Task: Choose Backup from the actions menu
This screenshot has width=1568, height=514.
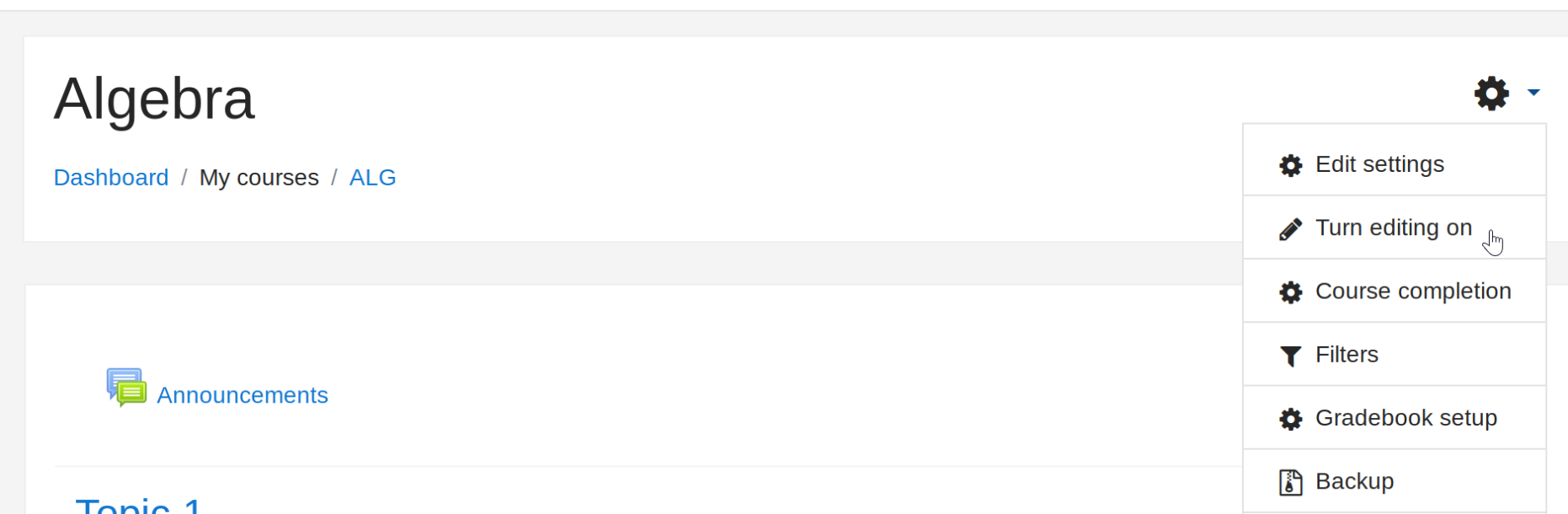Action: (x=1354, y=481)
